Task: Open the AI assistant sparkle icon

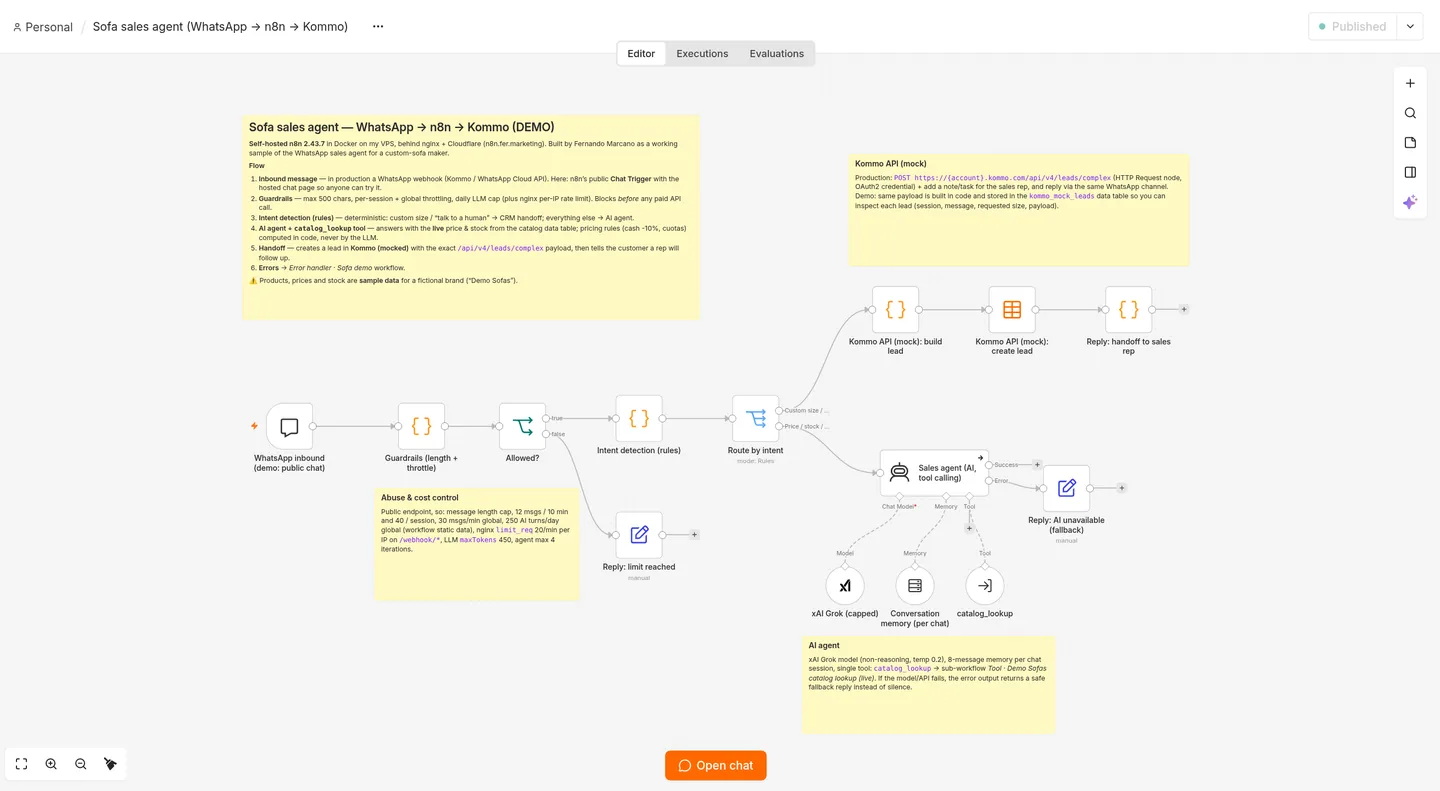Action: tap(1410, 202)
